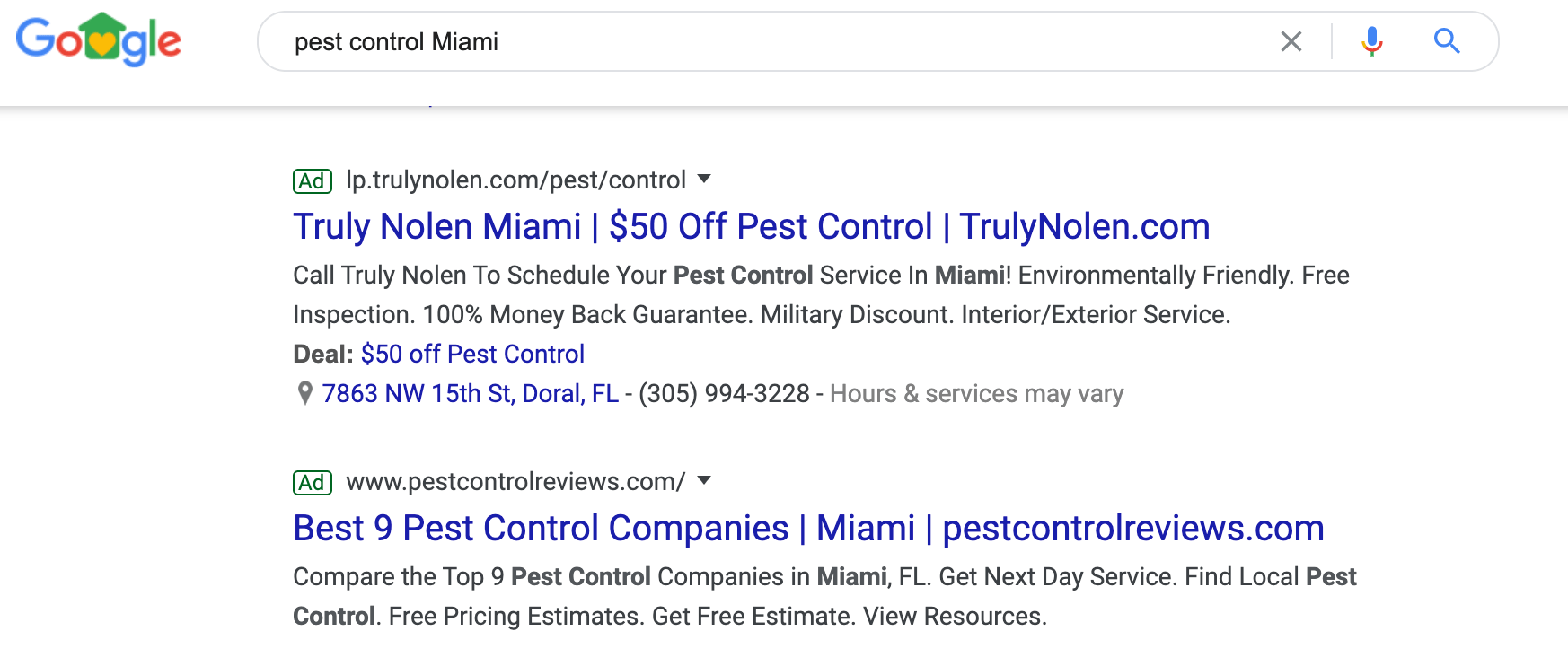Viewport: 1568px width, 666px height.
Task: Clear the search box with the X icon
Action: [x=1291, y=41]
